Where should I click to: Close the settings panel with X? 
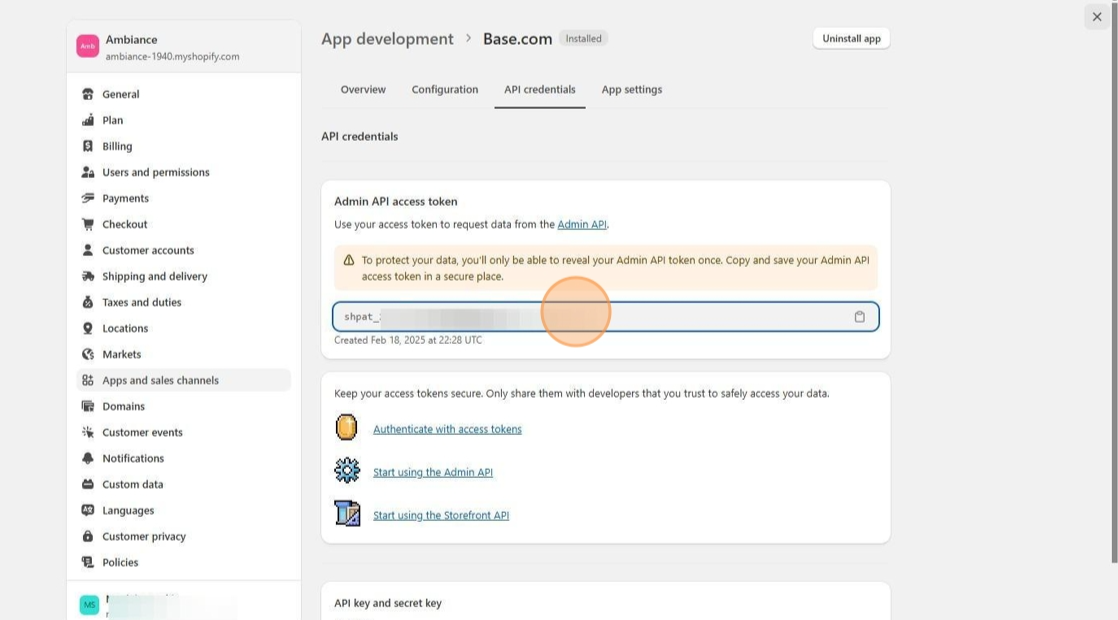point(1097,17)
